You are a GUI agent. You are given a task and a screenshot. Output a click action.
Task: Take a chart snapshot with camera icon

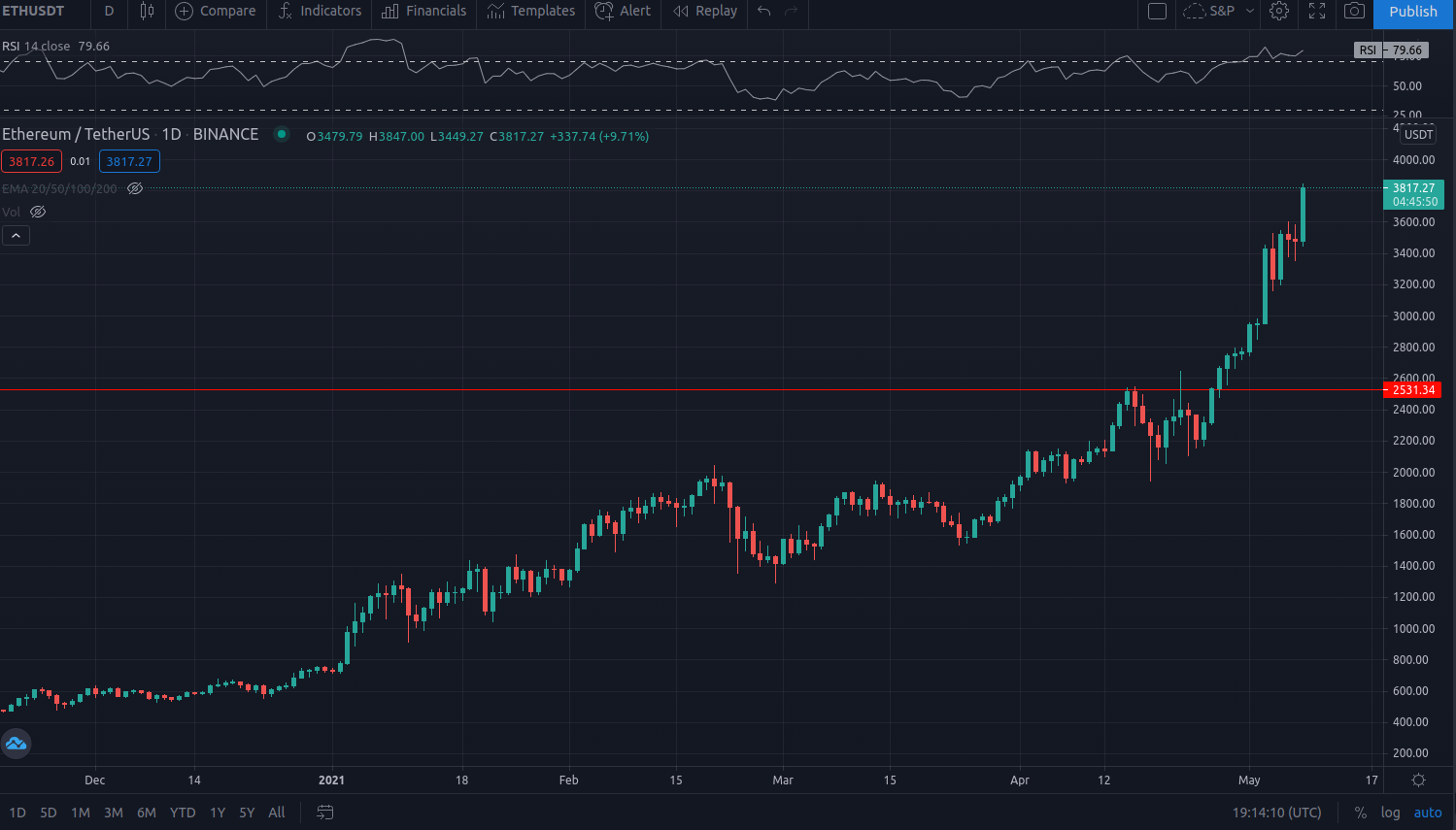coord(1354,12)
